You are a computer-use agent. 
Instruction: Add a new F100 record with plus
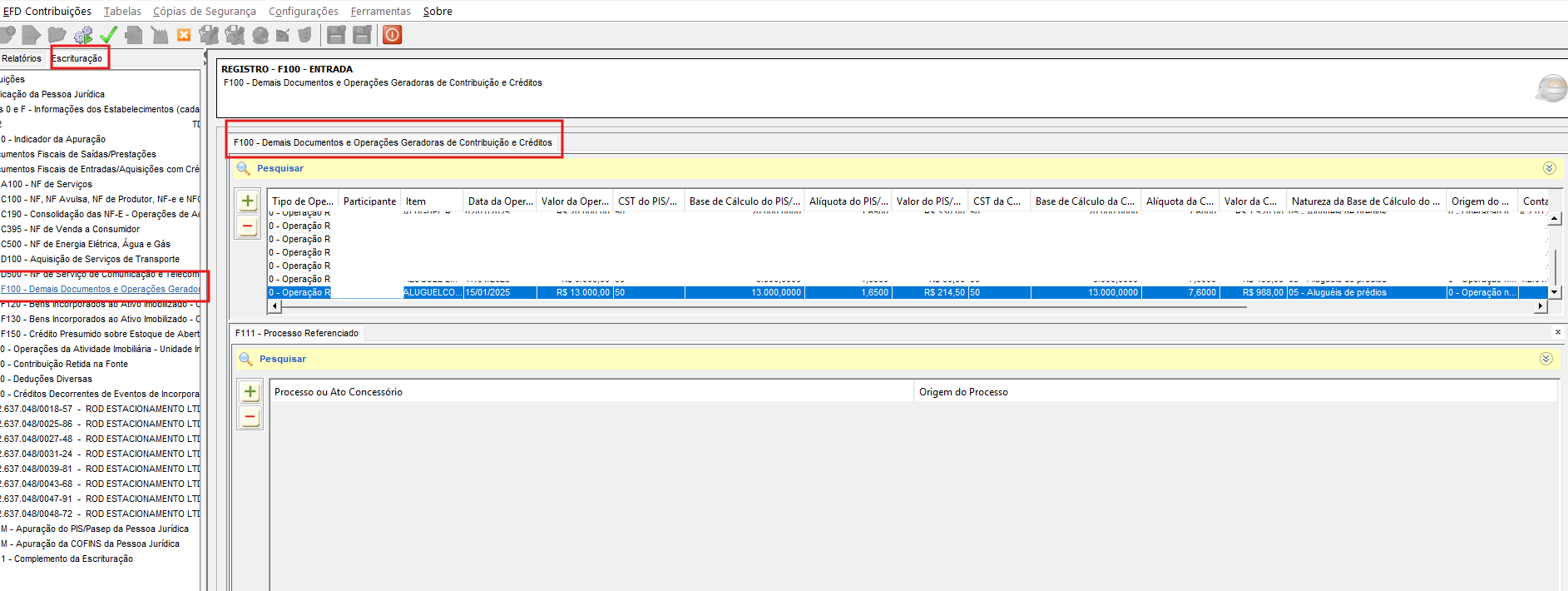(248, 201)
